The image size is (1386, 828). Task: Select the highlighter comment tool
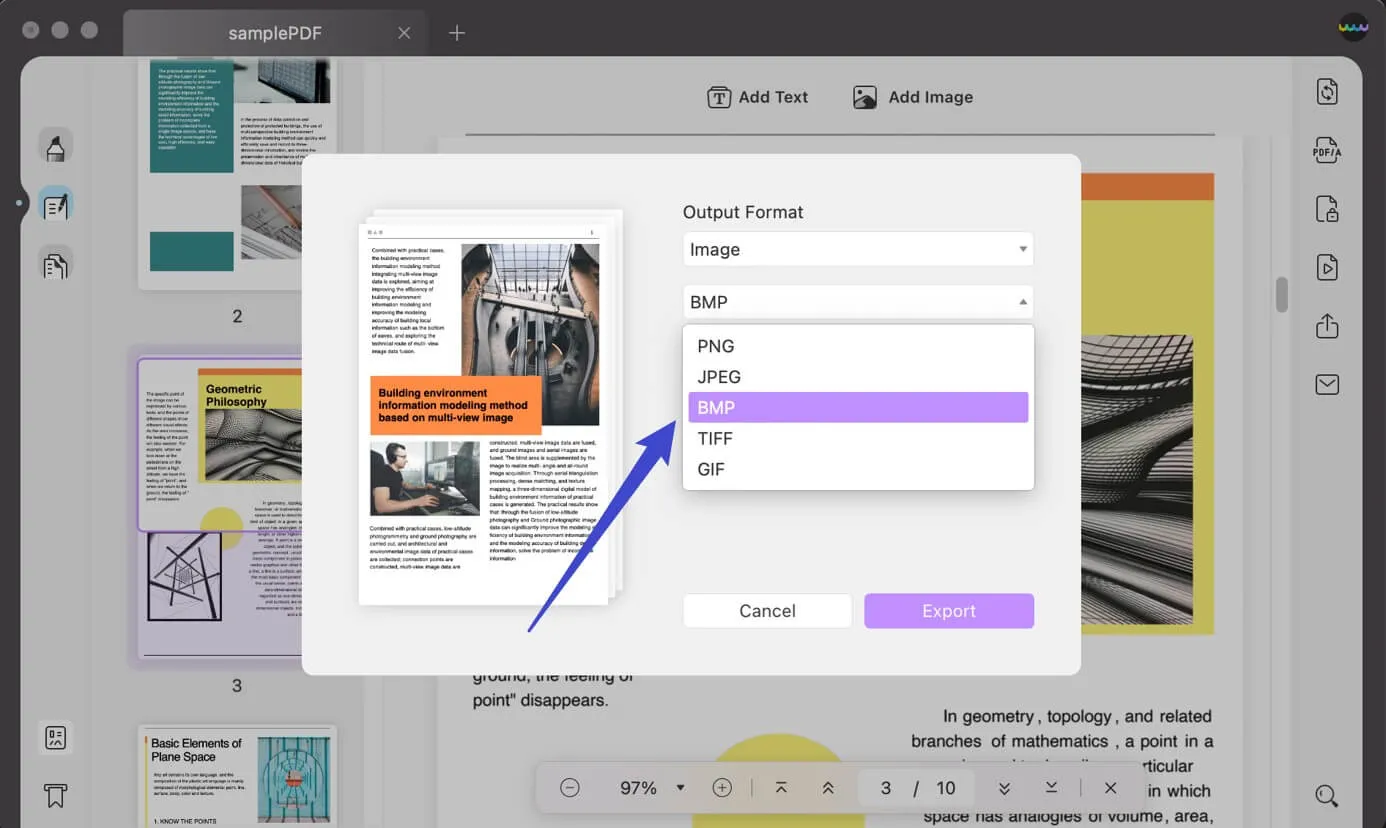click(x=55, y=147)
